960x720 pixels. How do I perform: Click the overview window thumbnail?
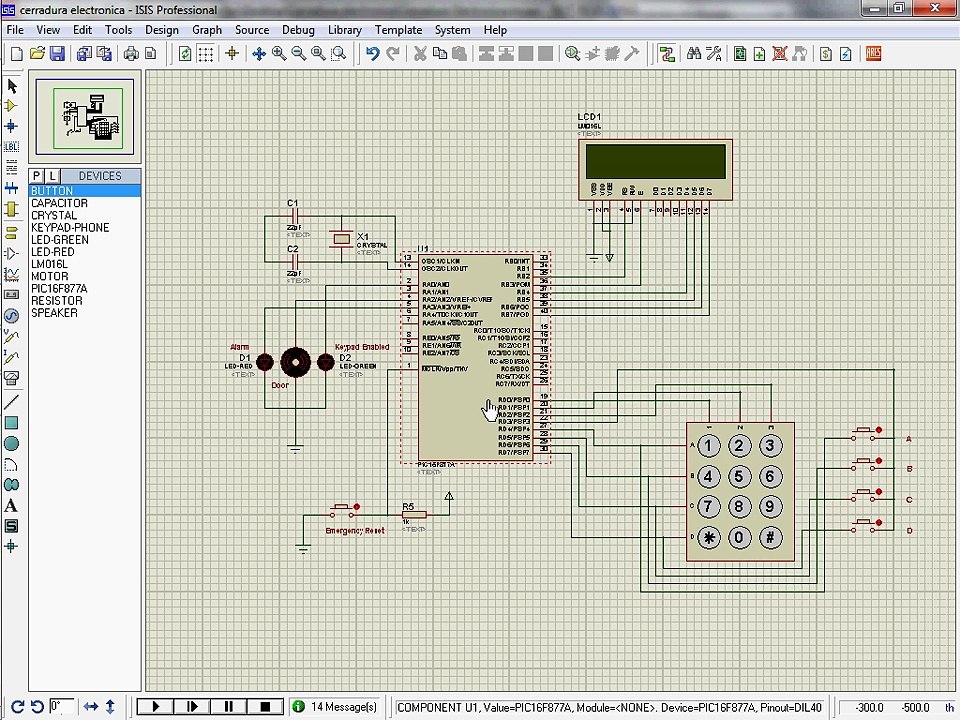tap(84, 117)
